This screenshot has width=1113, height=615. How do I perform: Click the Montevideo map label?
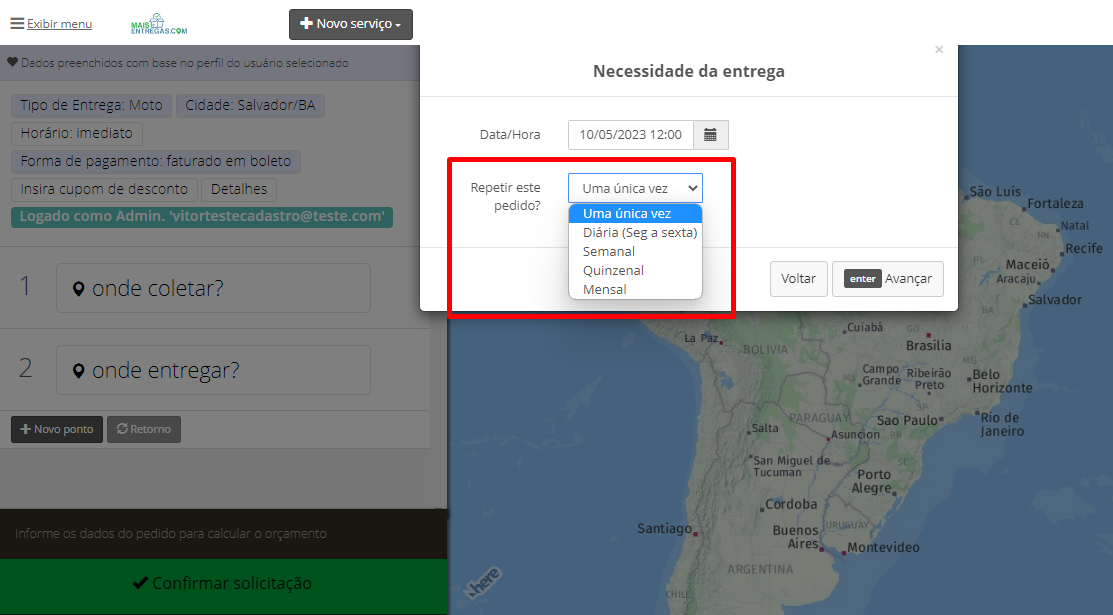pyautogui.click(x=884, y=548)
